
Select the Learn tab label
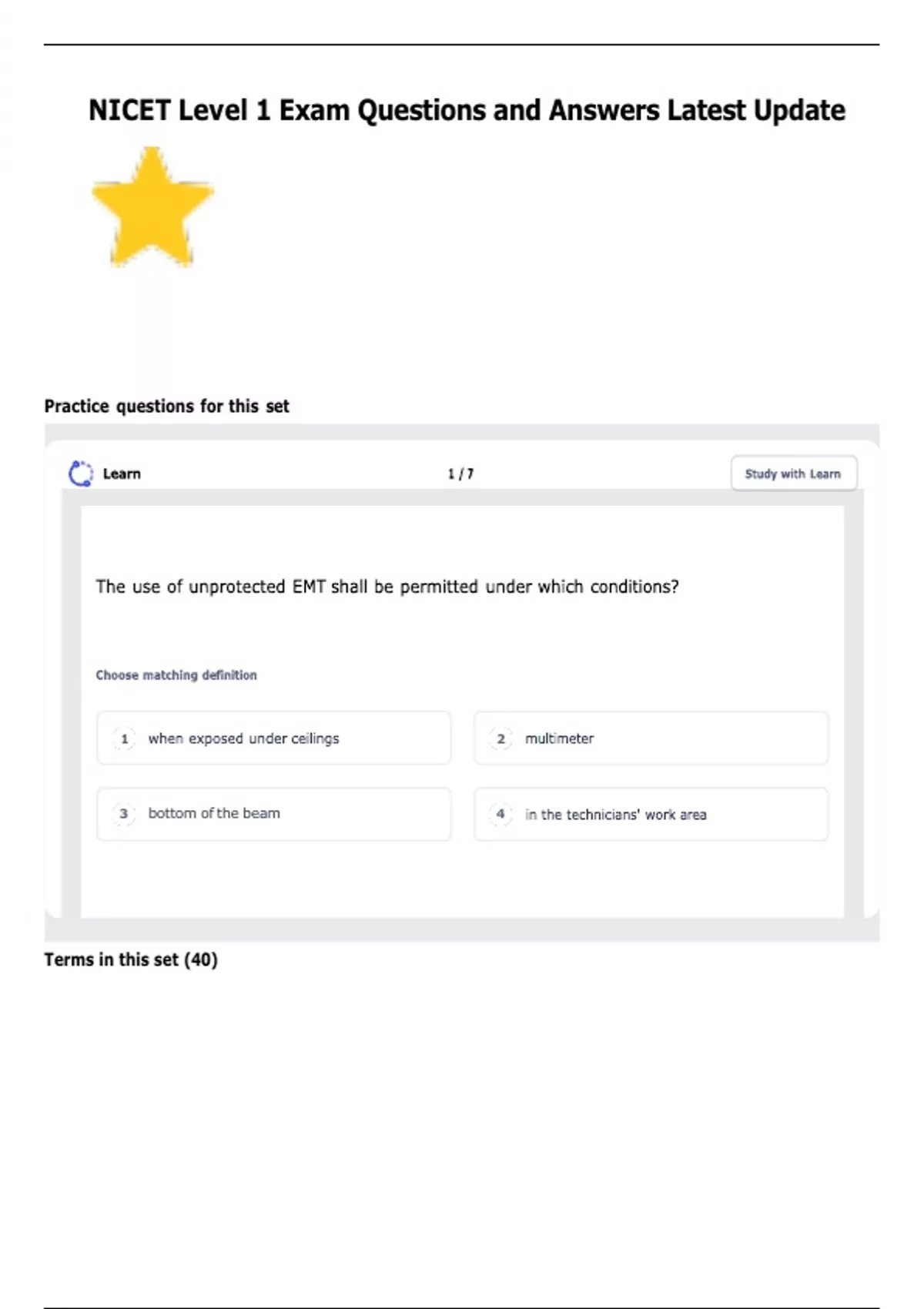point(122,474)
